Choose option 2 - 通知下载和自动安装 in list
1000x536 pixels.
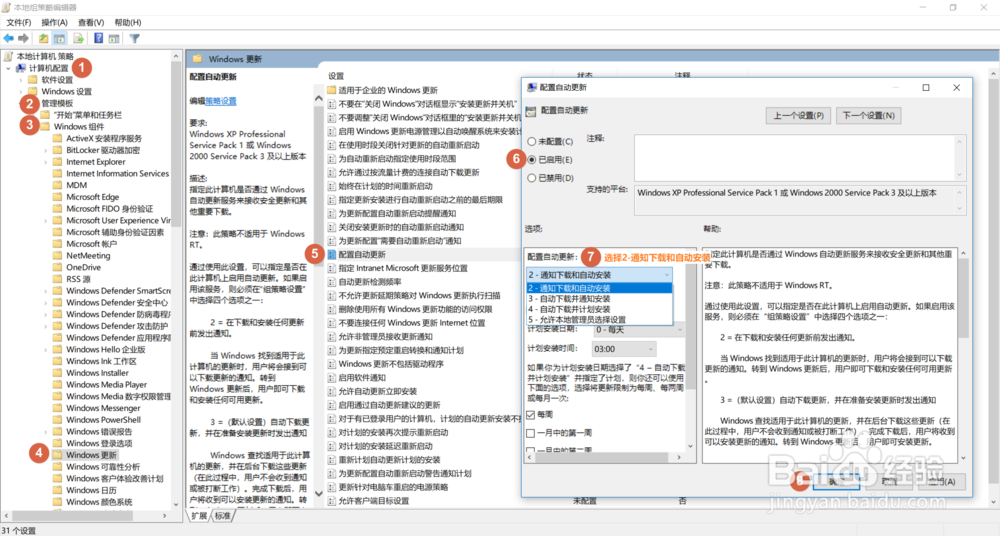599,288
